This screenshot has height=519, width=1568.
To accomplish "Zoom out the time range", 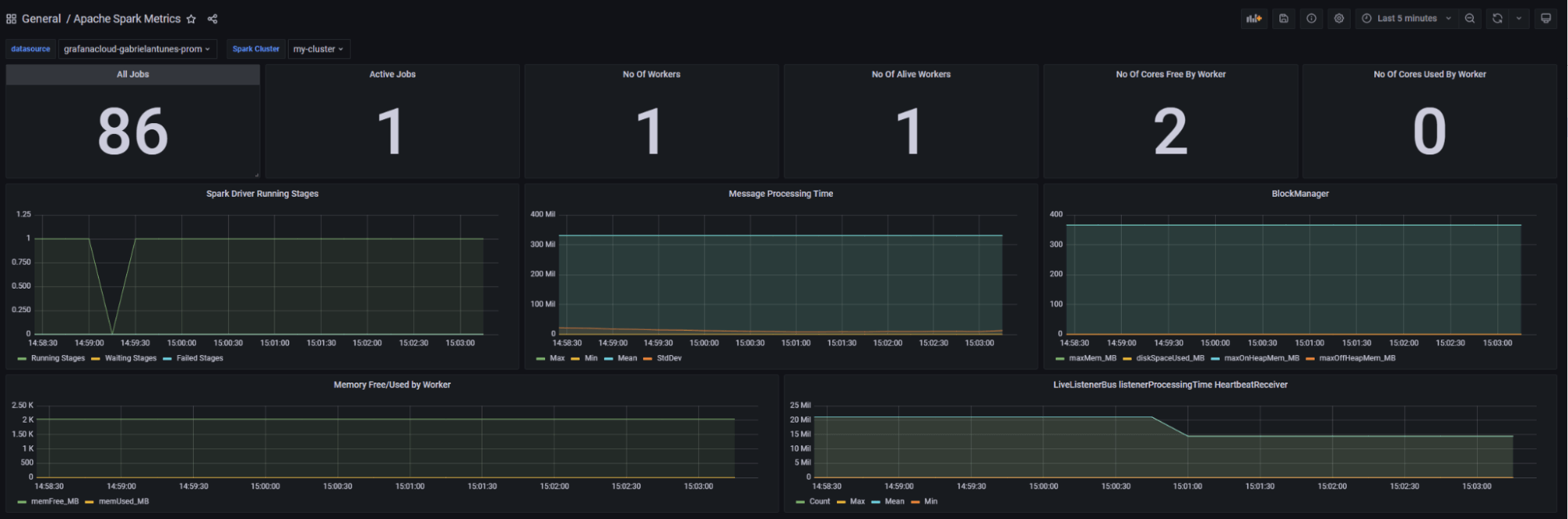I will [1470, 19].
